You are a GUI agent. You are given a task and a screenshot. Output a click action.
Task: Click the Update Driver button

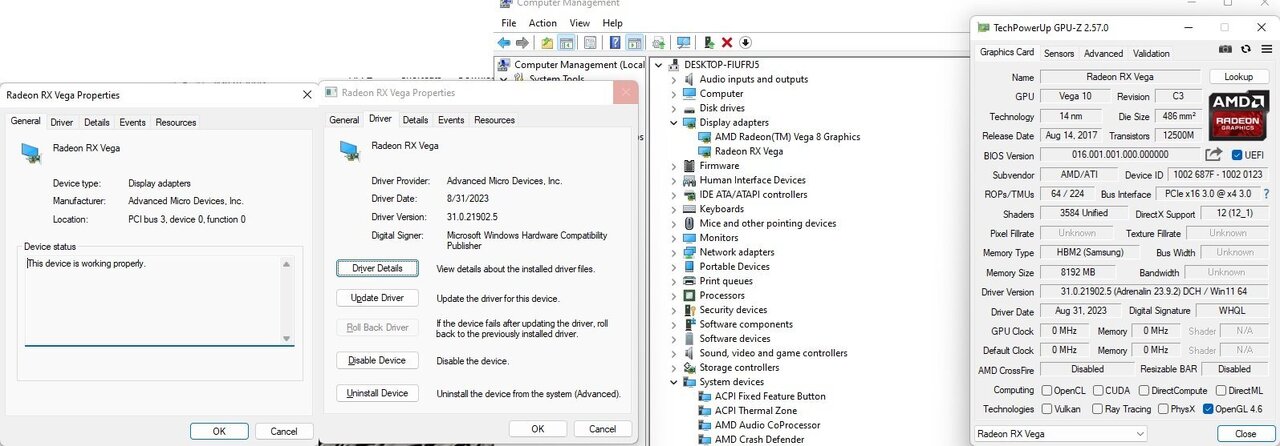click(377, 298)
